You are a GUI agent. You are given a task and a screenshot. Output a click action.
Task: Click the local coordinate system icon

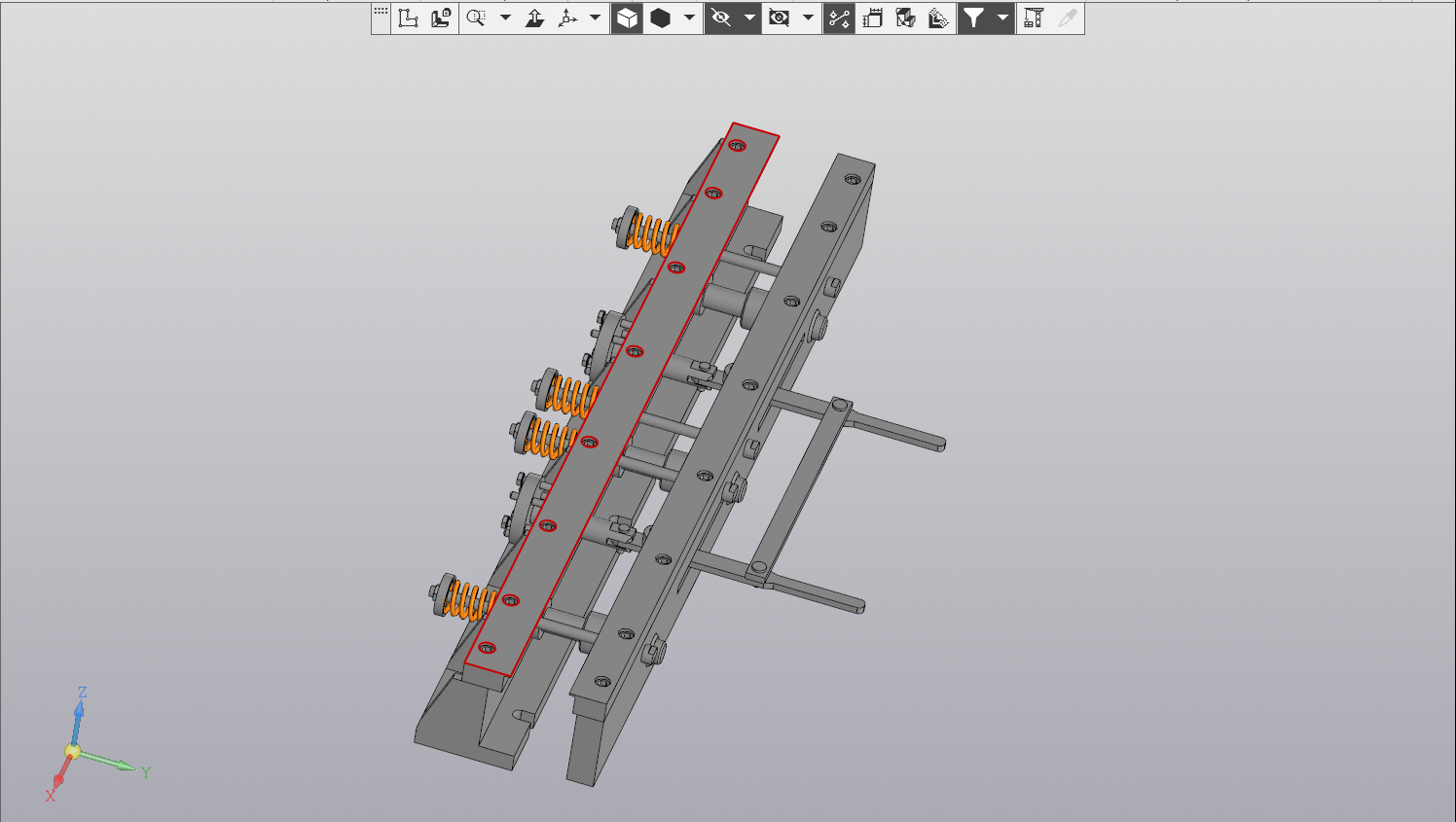(409, 18)
